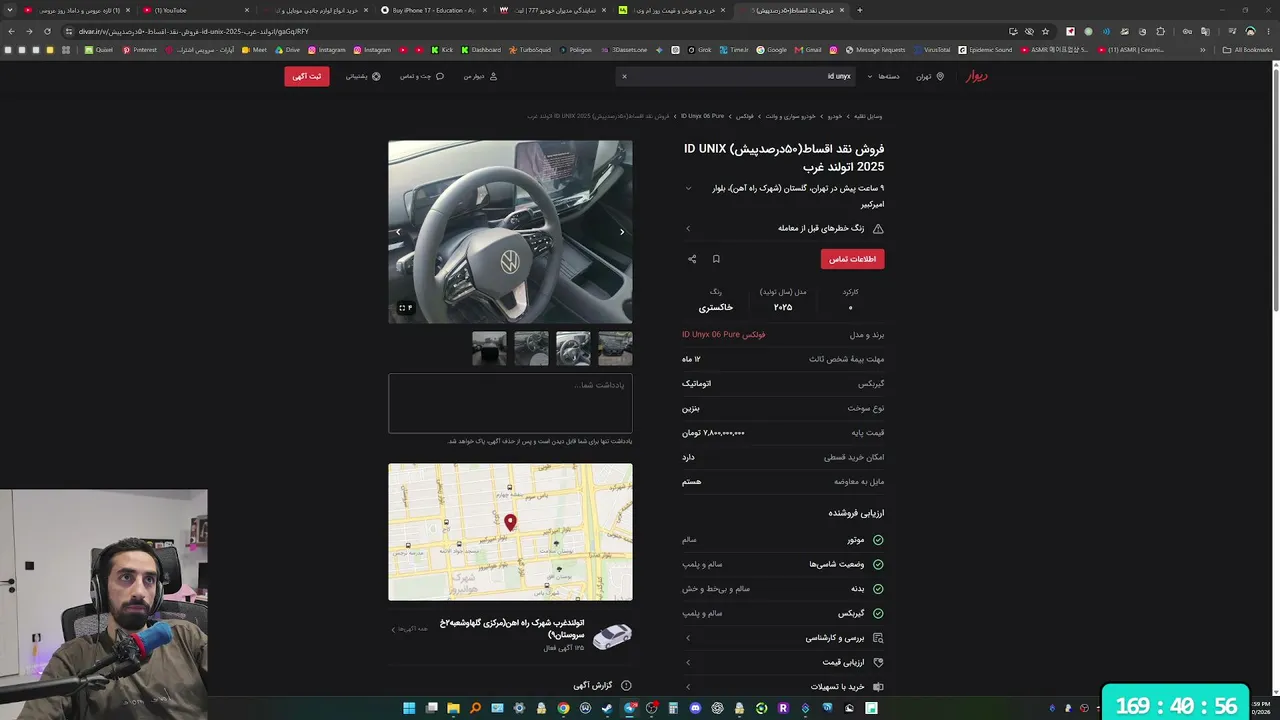Click the red Post Ad (ثبت آگهی) button
The image size is (1280, 720).
[x=307, y=76]
